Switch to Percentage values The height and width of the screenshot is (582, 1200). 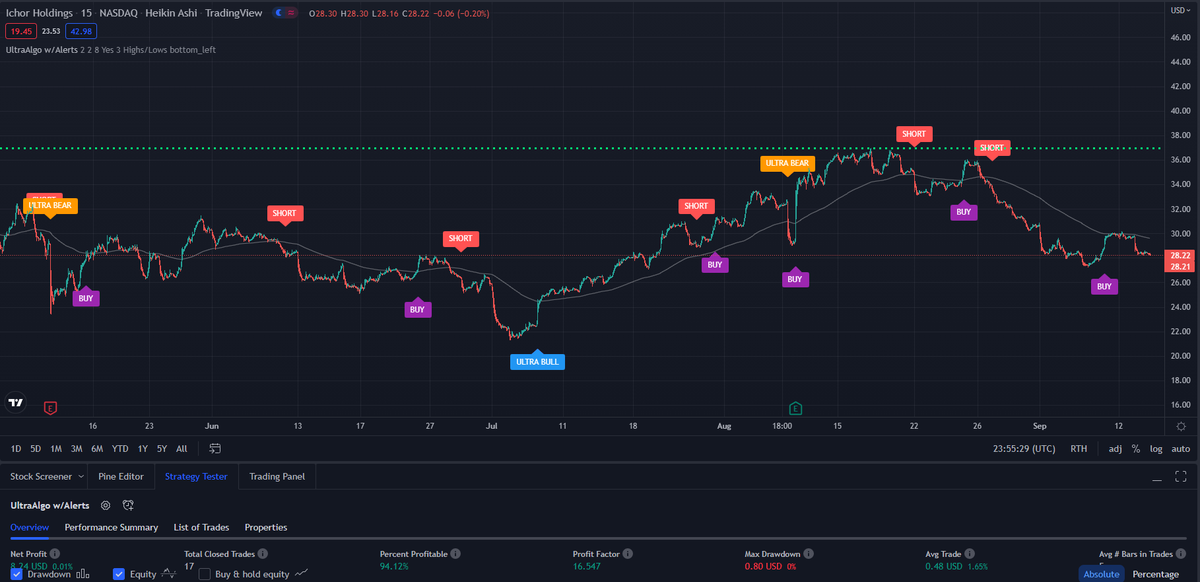tap(1155, 574)
